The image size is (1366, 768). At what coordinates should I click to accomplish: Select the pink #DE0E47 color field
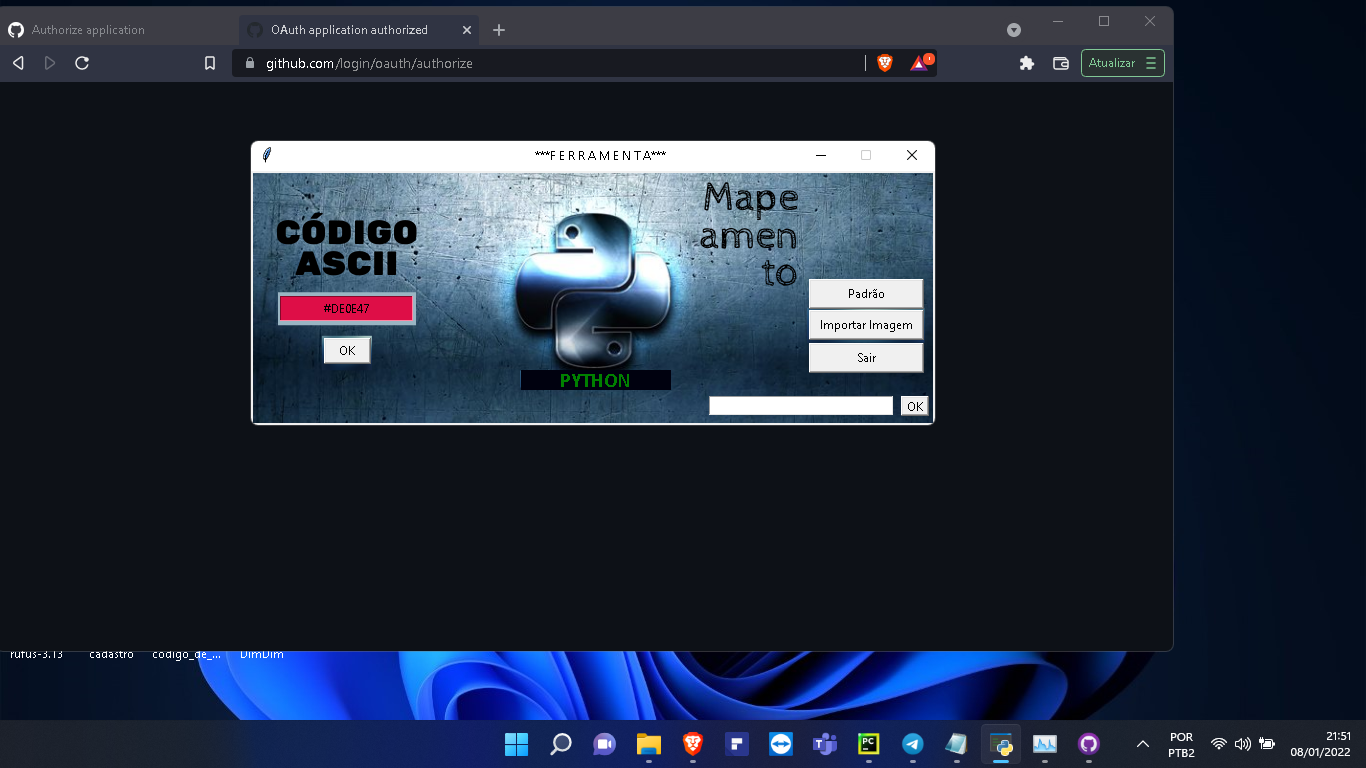(x=346, y=308)
